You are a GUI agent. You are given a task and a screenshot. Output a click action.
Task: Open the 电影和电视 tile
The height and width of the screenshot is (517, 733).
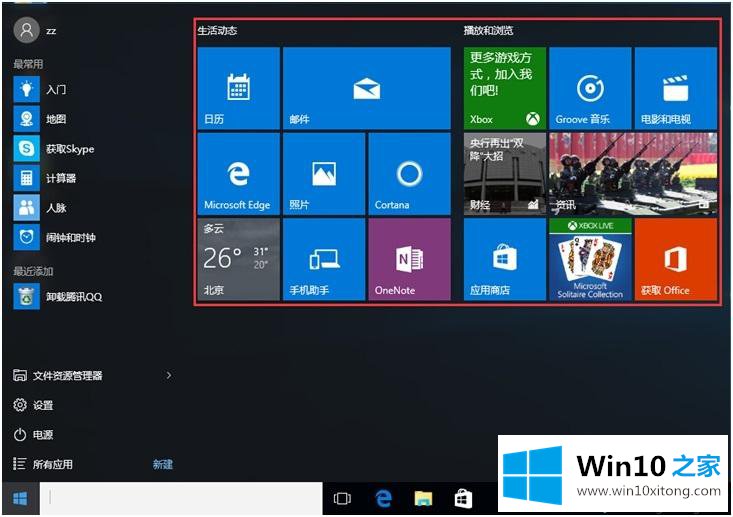pos(676,88)
